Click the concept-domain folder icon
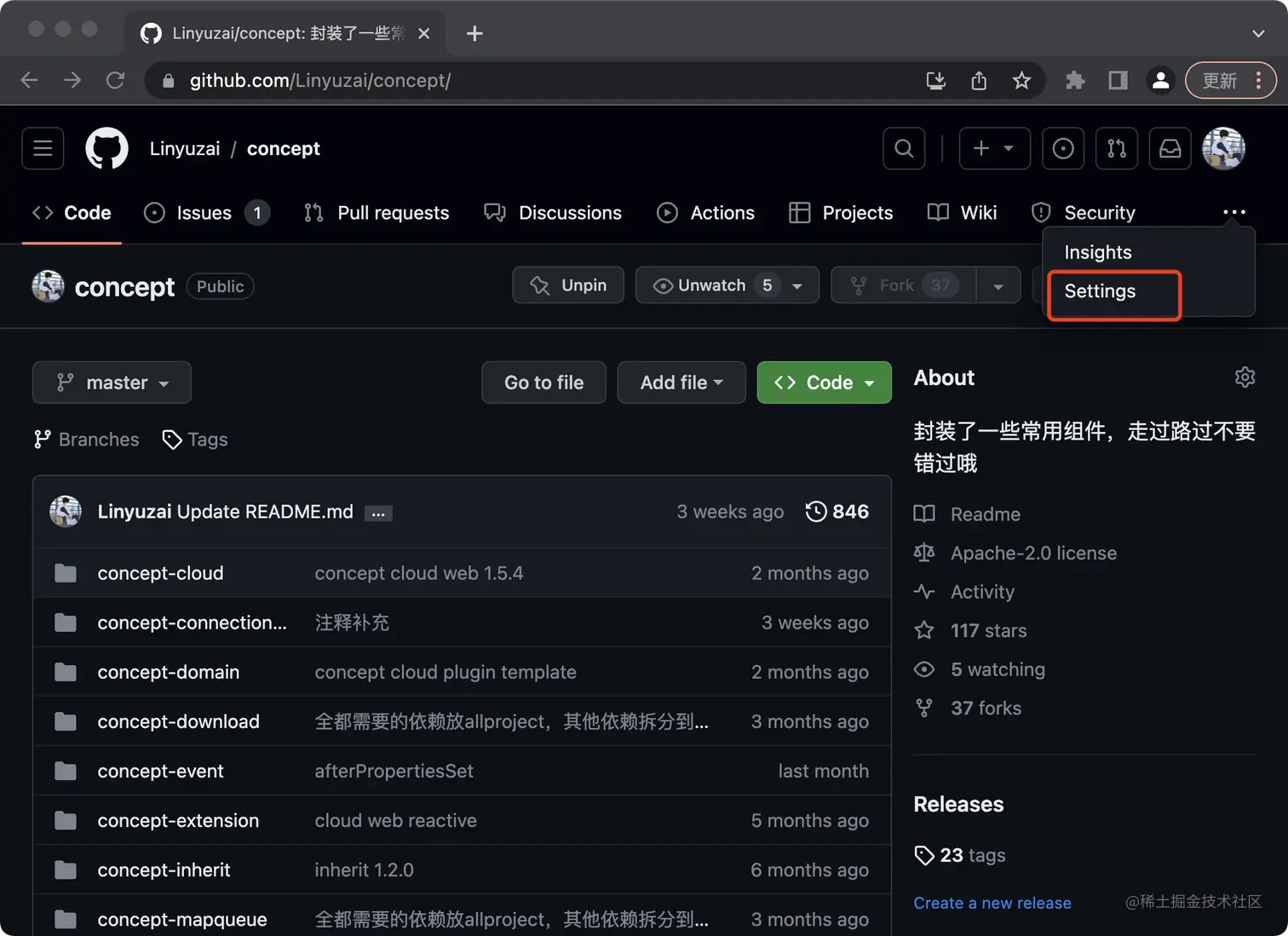The image size is (1288, 936). click(66, 672)
